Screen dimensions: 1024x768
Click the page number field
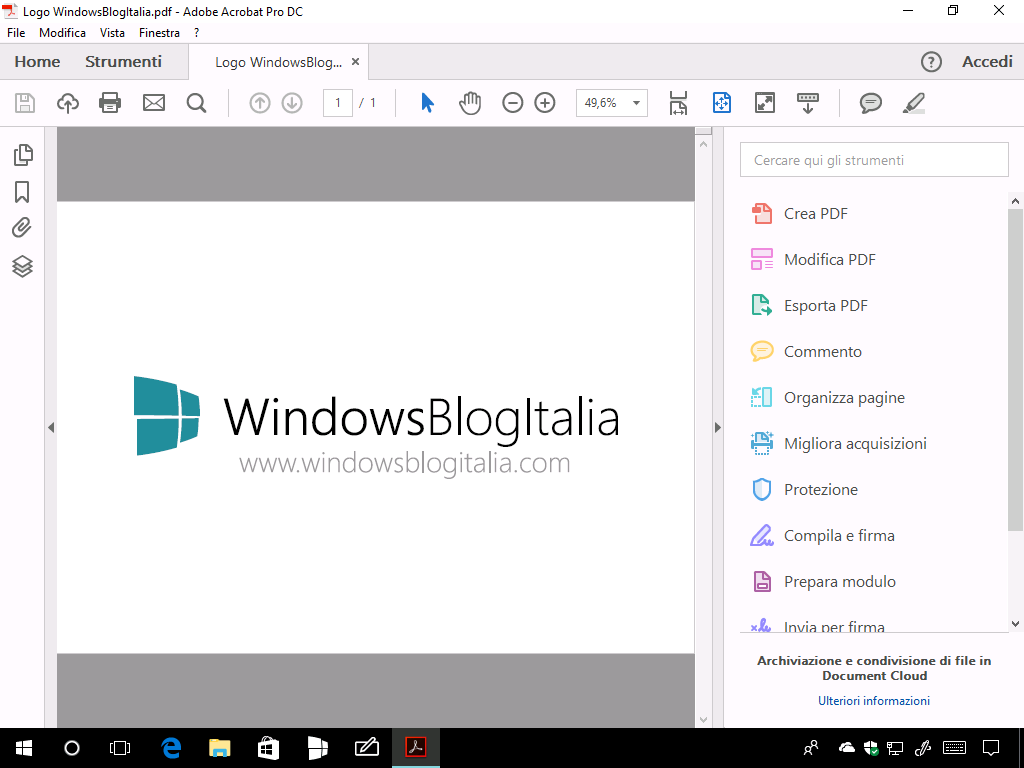pos(338,103)
